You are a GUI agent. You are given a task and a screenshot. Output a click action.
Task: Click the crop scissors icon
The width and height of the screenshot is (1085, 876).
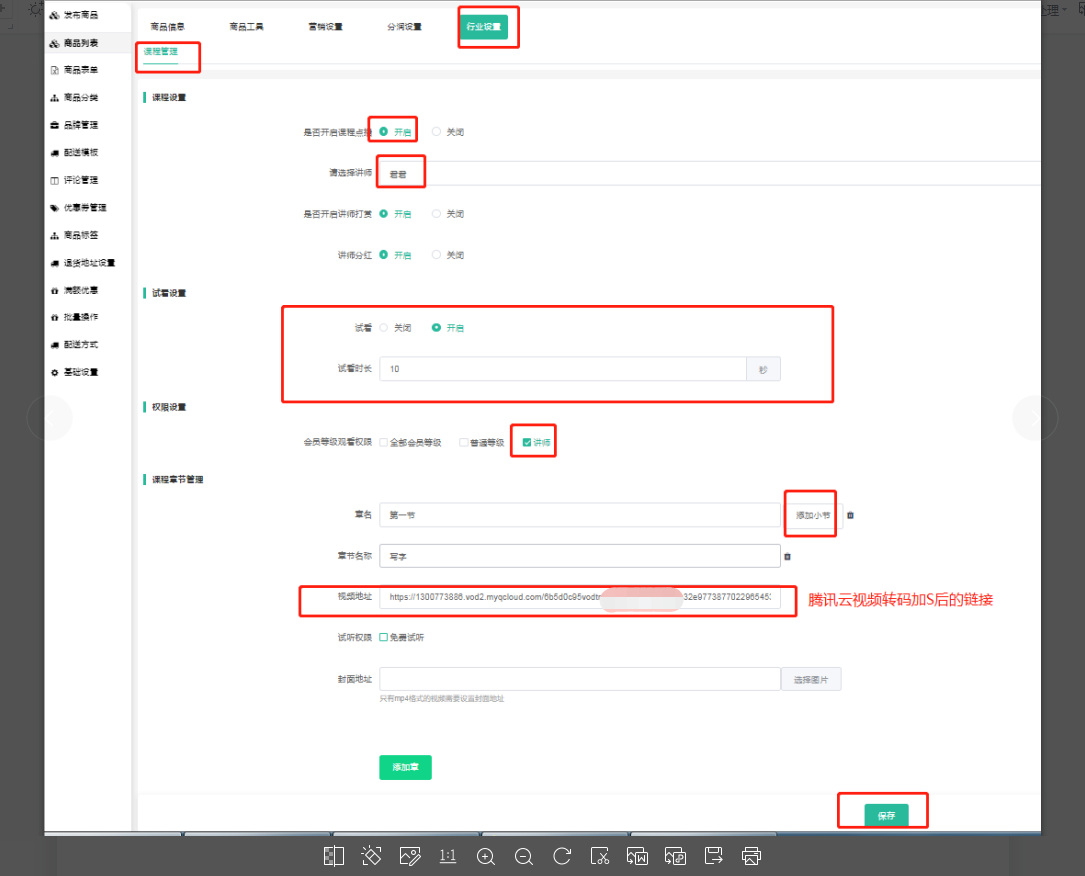point(600,856)
